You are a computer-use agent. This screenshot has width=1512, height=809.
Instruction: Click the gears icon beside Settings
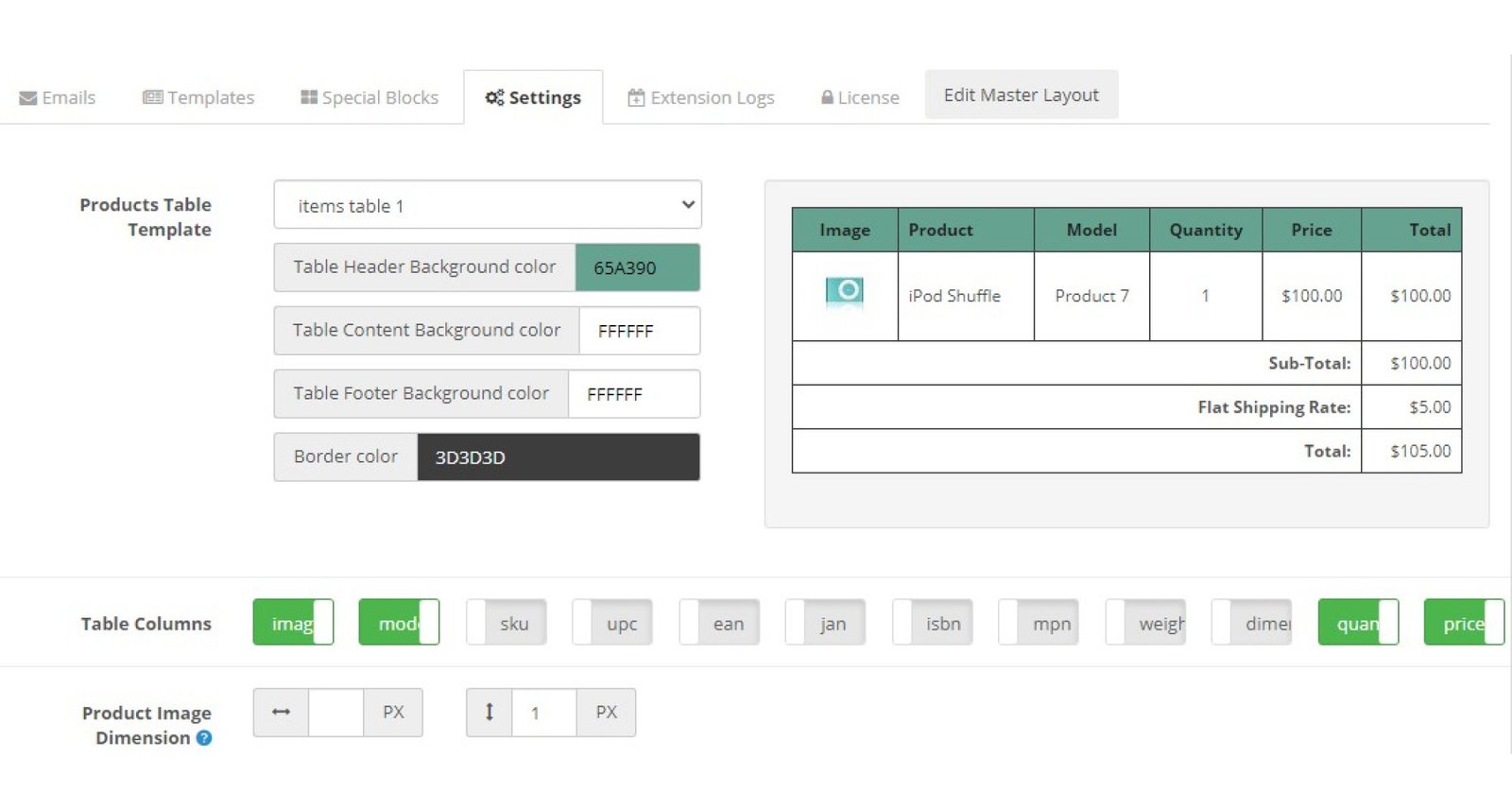(494, 97)
